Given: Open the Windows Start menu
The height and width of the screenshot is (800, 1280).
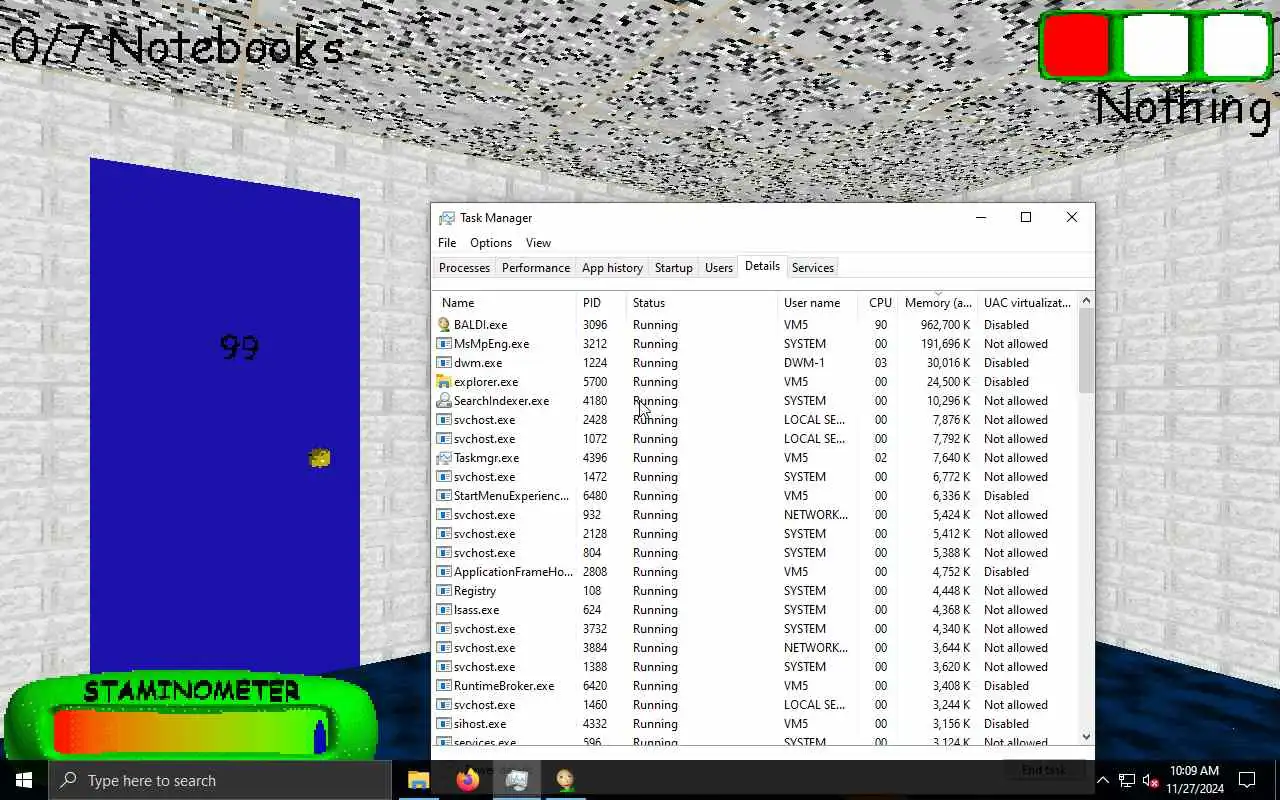Looking at the screenshot, I should [x=24, y=780].
